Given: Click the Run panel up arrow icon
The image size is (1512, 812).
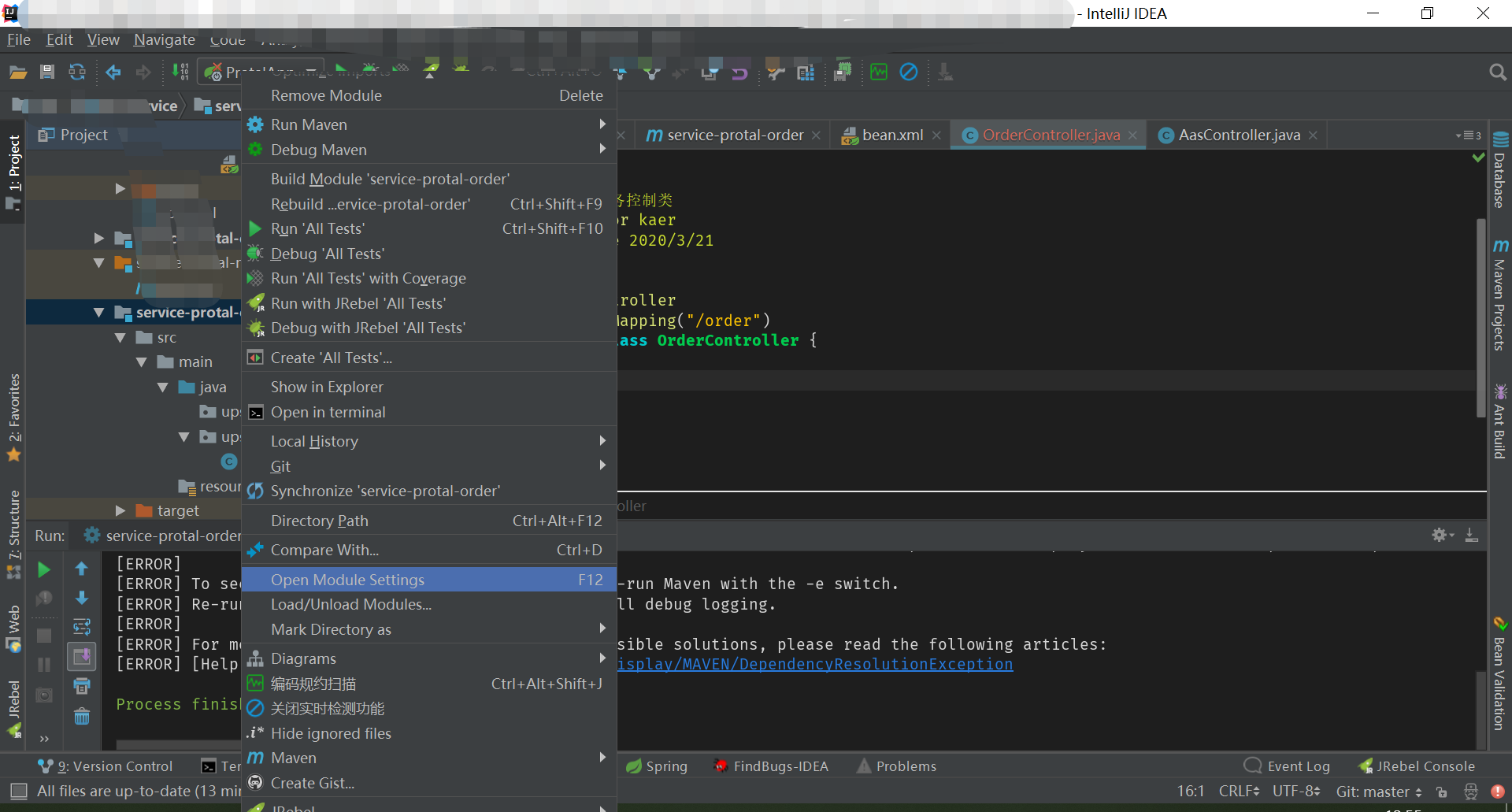Looking at the screenshot, I should click(82, 569).
